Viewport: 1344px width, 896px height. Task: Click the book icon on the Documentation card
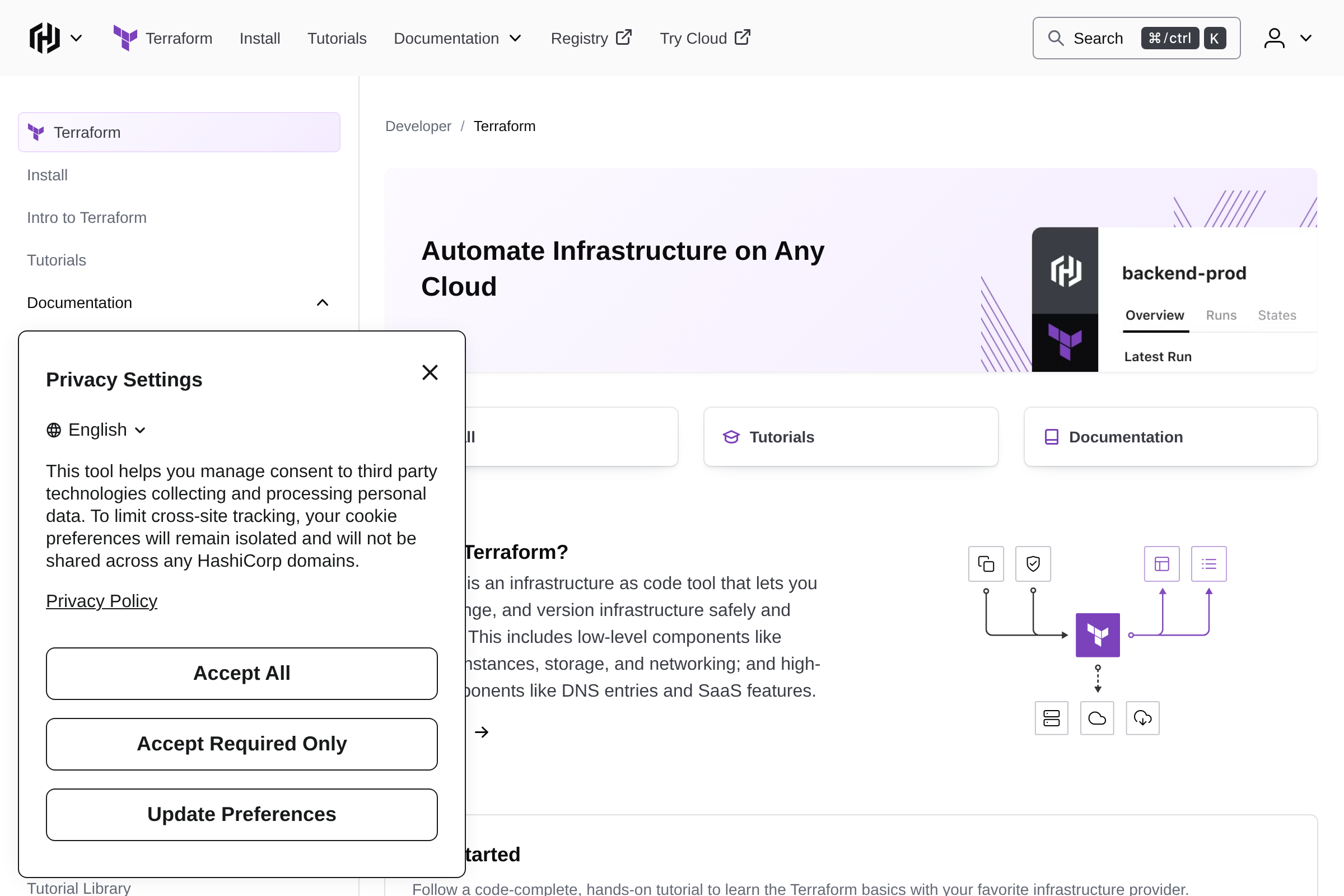pyautogui.click(x=1052, y=436)
